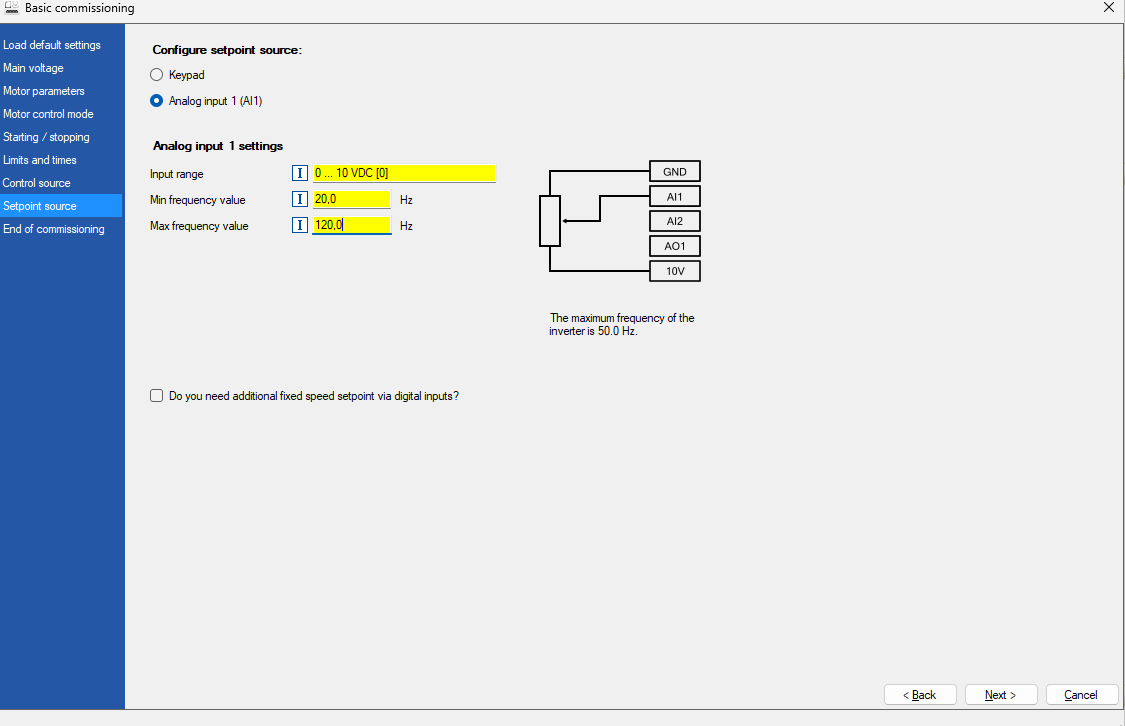Cancel the commissioning wizard
This screenshot has height=726, width=1125.
tap(1082, 694)
